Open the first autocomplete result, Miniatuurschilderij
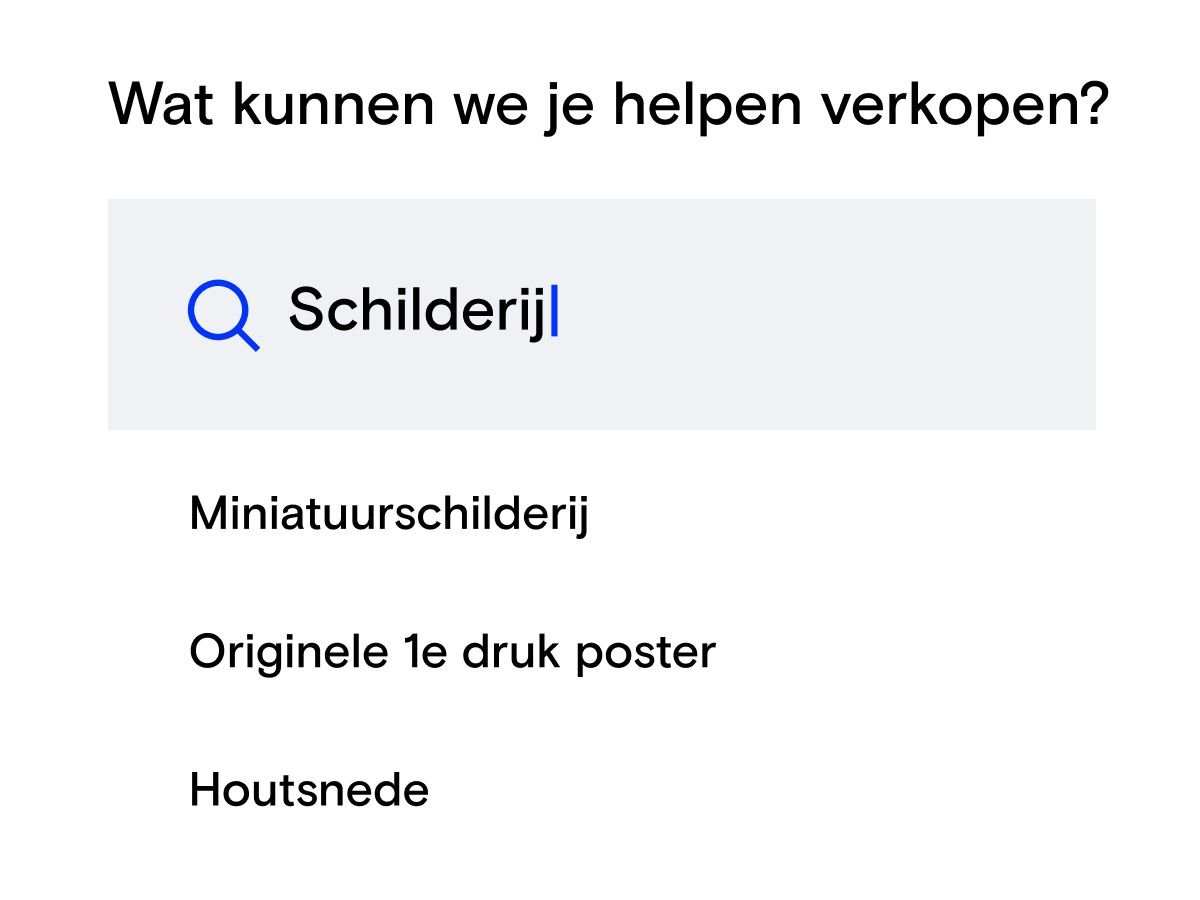This screenshot has height=900, width=1200. coord(389,515)
